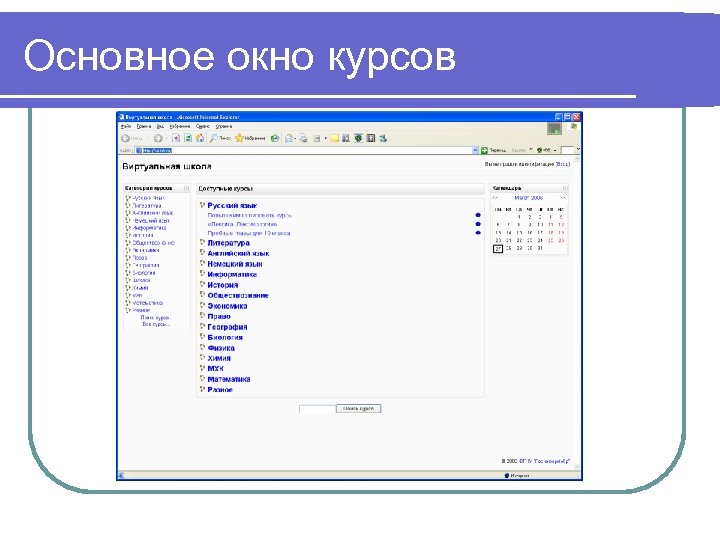This screenshot has width=720, height=540.
Task: Open Литература in available courses
Action: point(228,243)
